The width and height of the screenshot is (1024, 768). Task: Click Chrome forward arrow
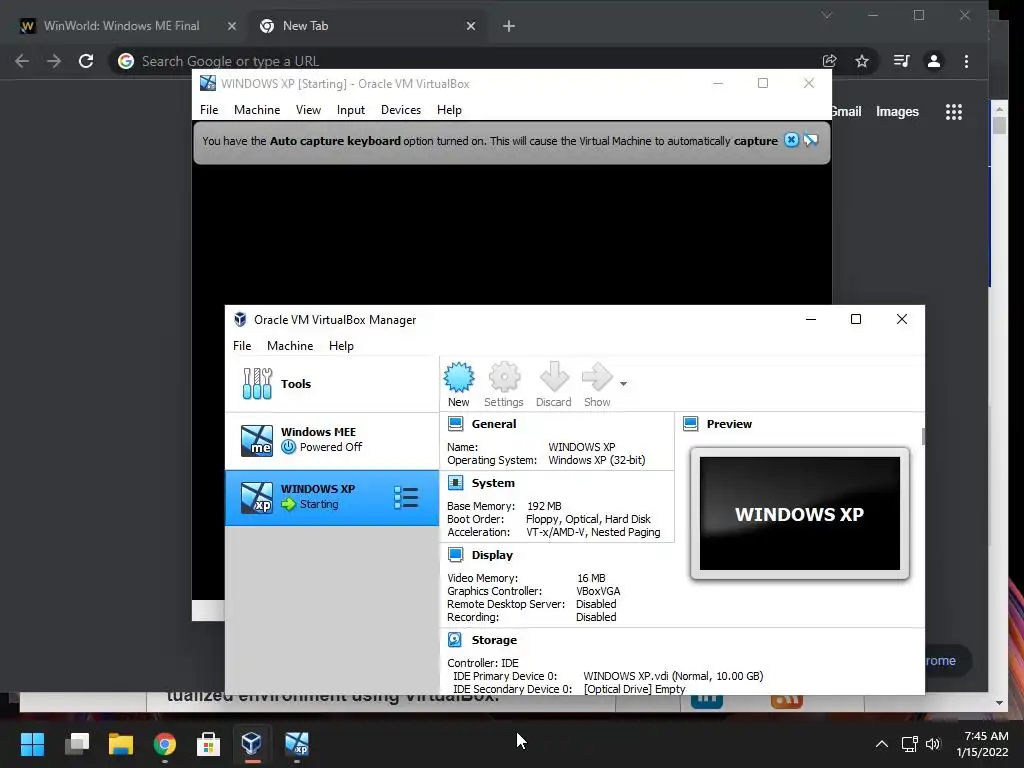54,61
